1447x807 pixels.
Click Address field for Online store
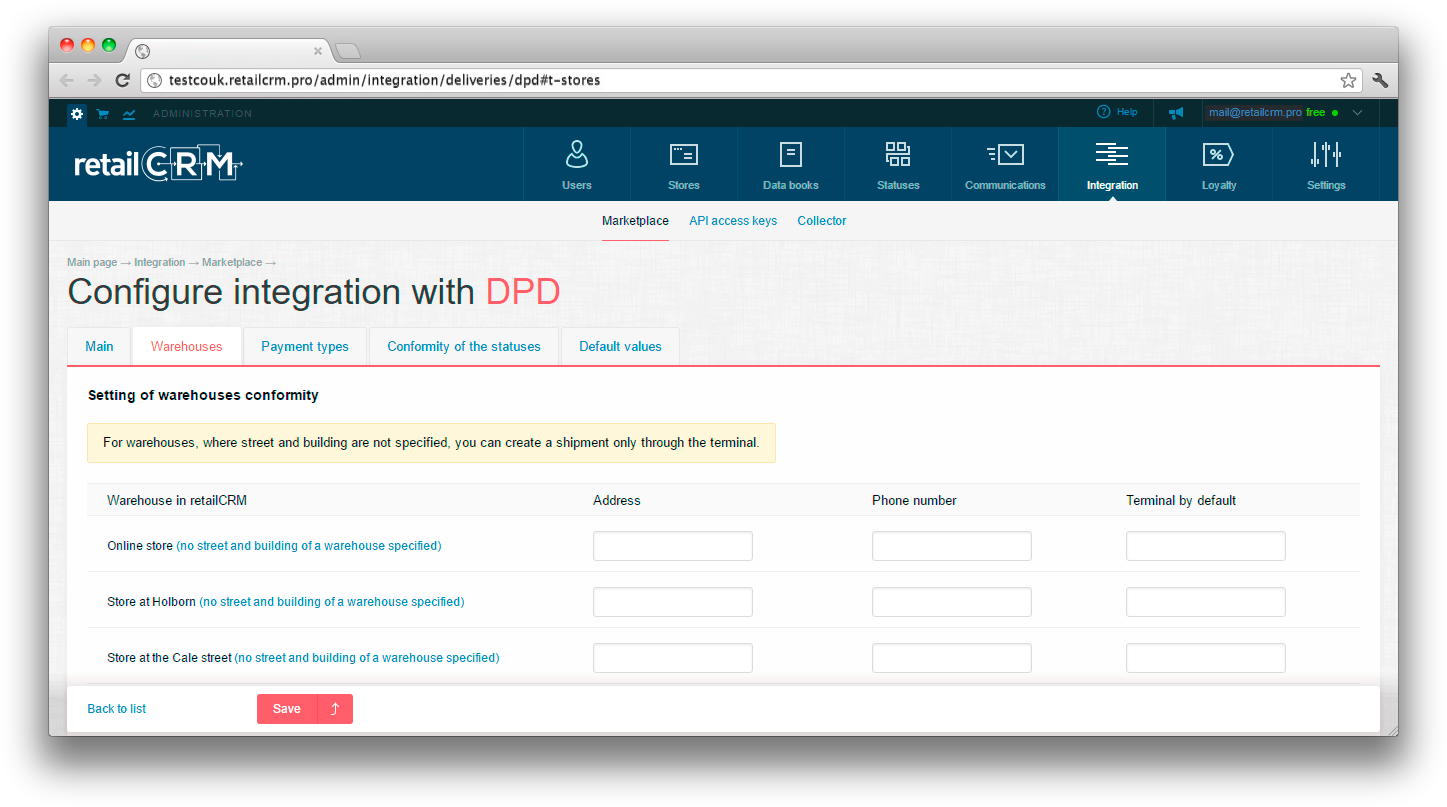pyautogui.click(x=672, y=546)
